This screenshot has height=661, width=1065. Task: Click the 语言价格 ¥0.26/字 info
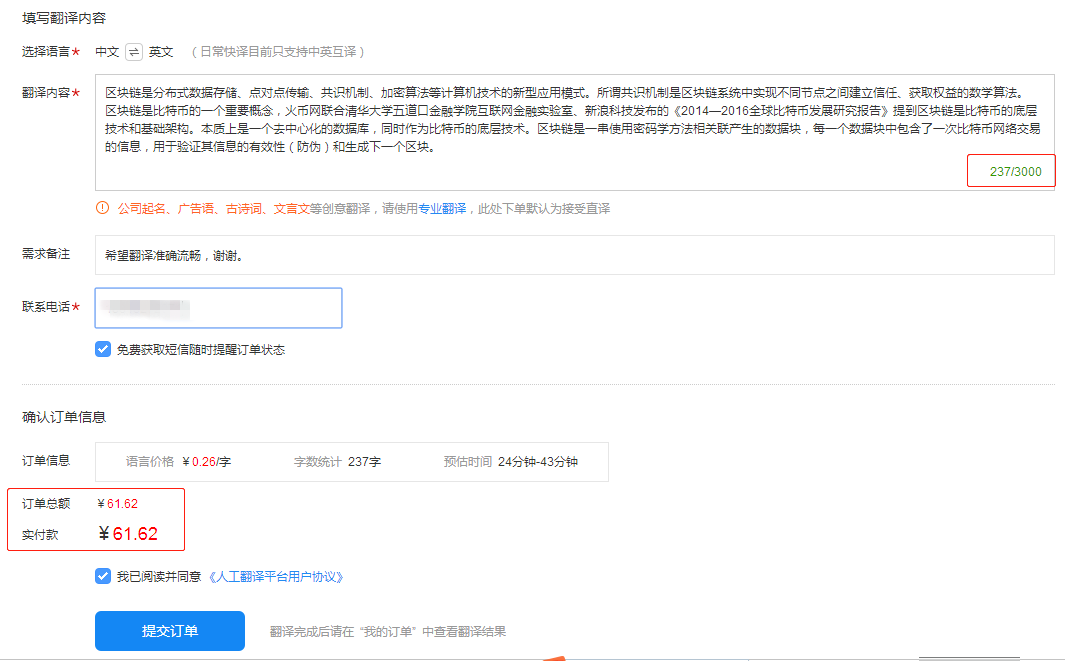[179, 462]
